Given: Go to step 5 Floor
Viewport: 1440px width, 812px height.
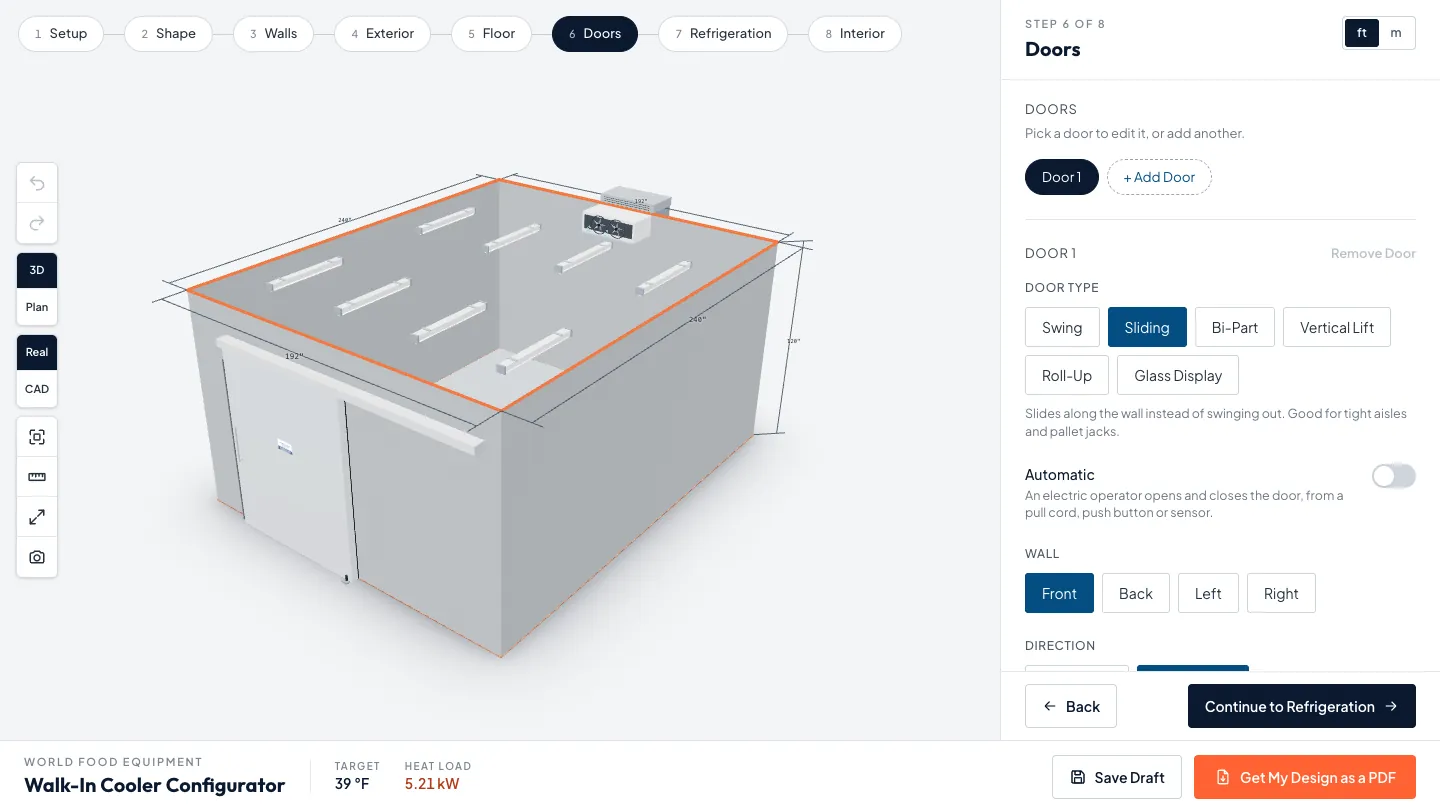Looking at the screenshot, I should [x=491, y=33].
